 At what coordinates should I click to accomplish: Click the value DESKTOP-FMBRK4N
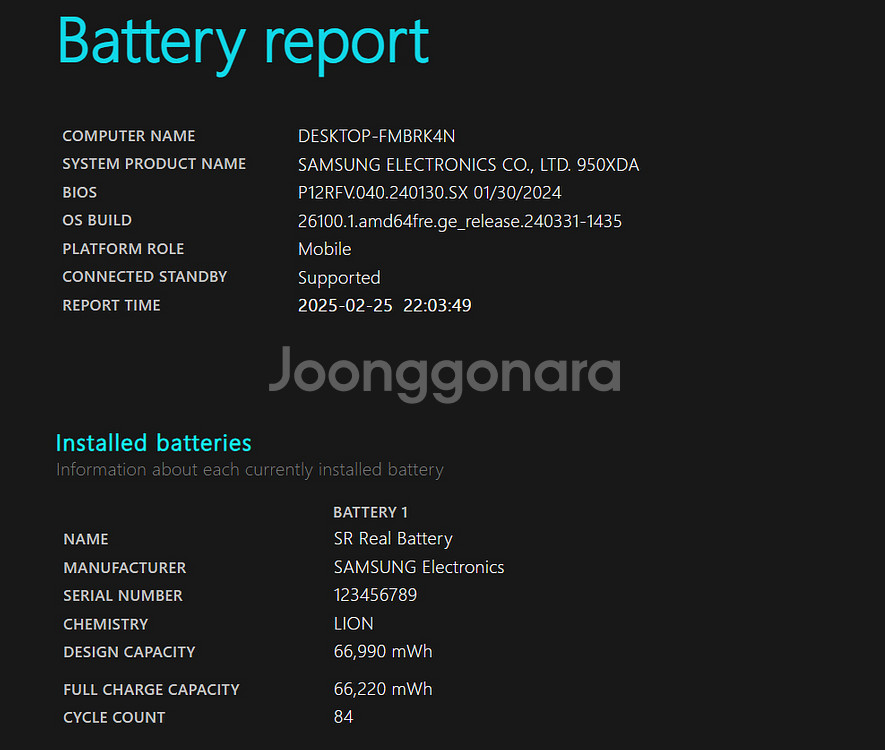point(376,136)
